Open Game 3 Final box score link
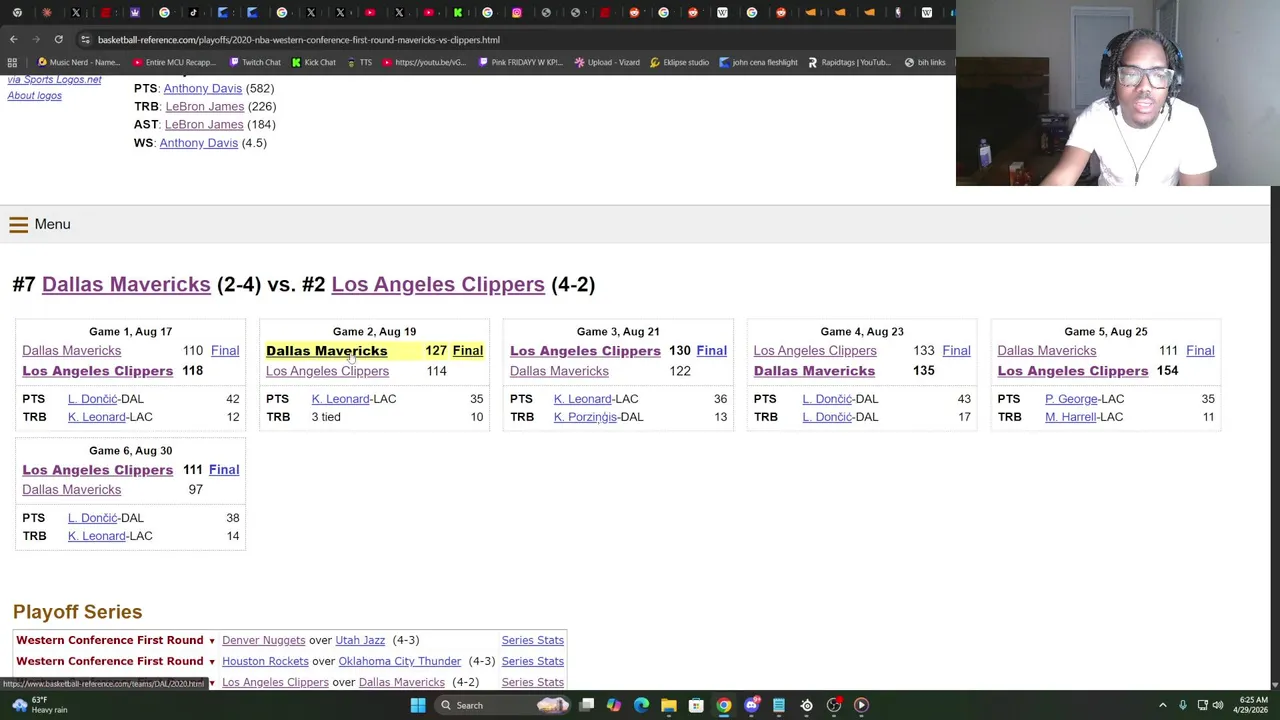 click(711, 351)
